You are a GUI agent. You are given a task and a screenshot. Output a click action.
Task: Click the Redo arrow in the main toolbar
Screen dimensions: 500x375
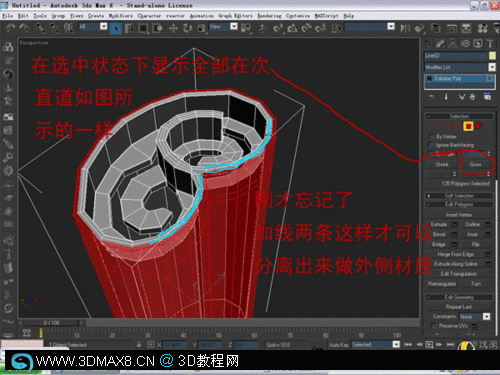[x=24, y=28]
